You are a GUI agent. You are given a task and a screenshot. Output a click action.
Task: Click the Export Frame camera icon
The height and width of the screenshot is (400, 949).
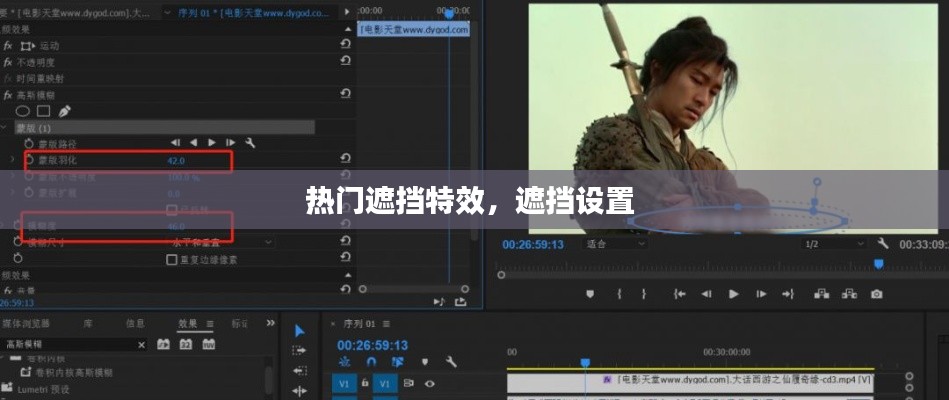876,294
